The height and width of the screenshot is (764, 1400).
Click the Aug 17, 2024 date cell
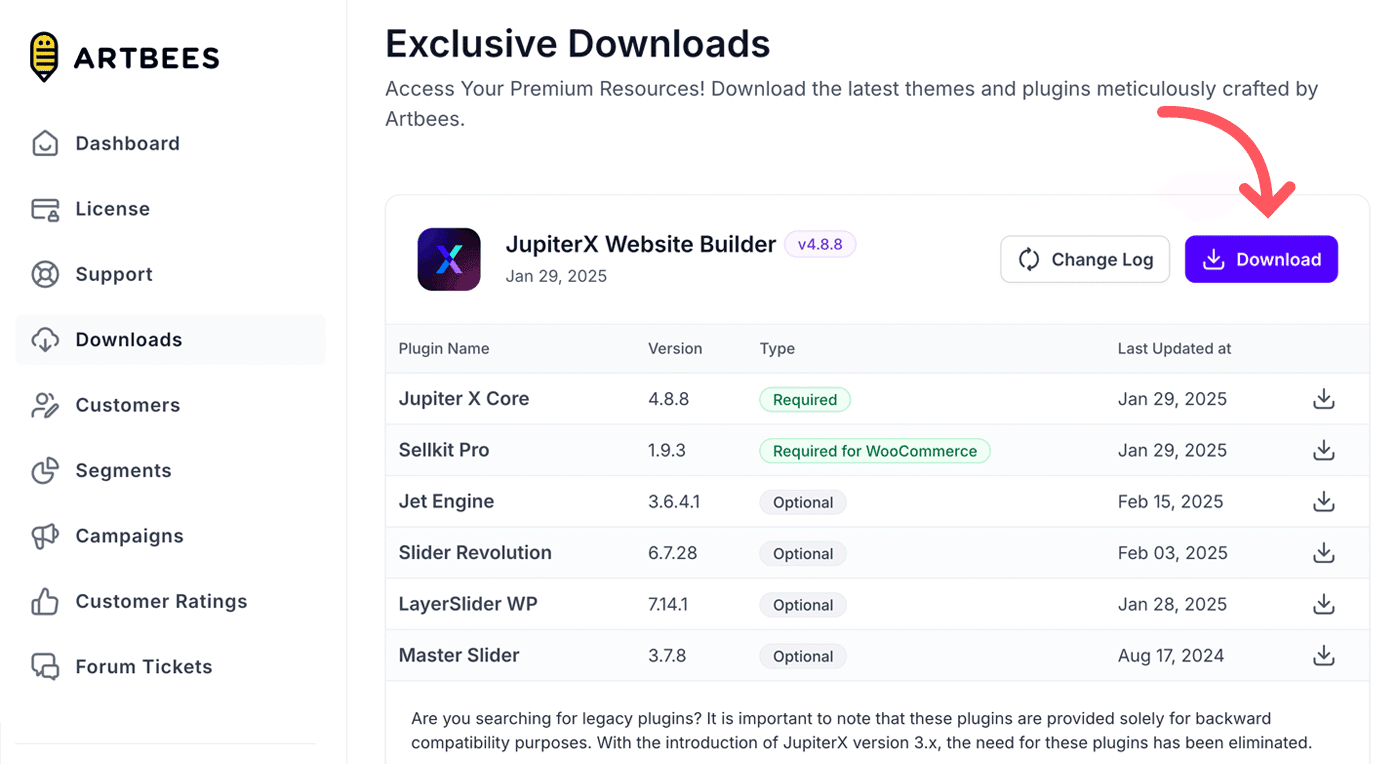tap(1171, 656)
